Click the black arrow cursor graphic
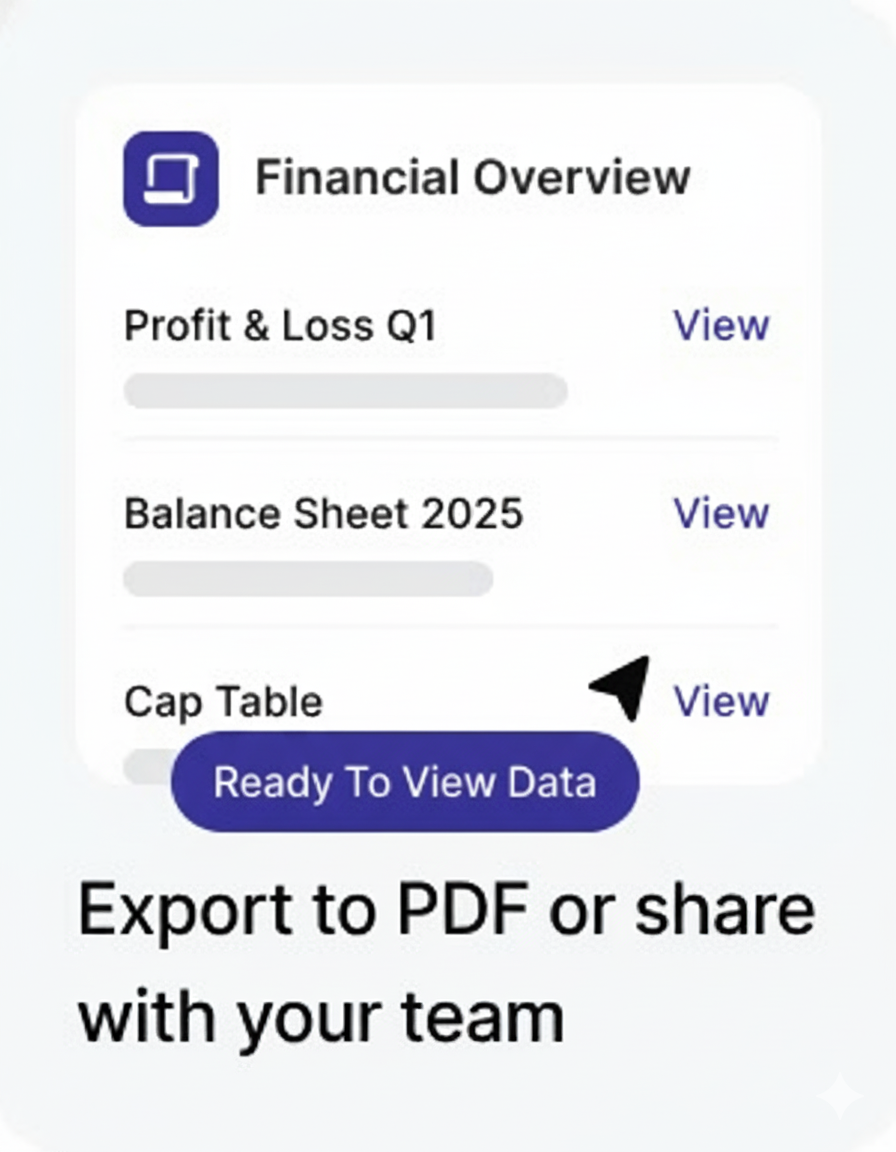Viewport: 896px width, 1152px height. [x=624, y=686]
